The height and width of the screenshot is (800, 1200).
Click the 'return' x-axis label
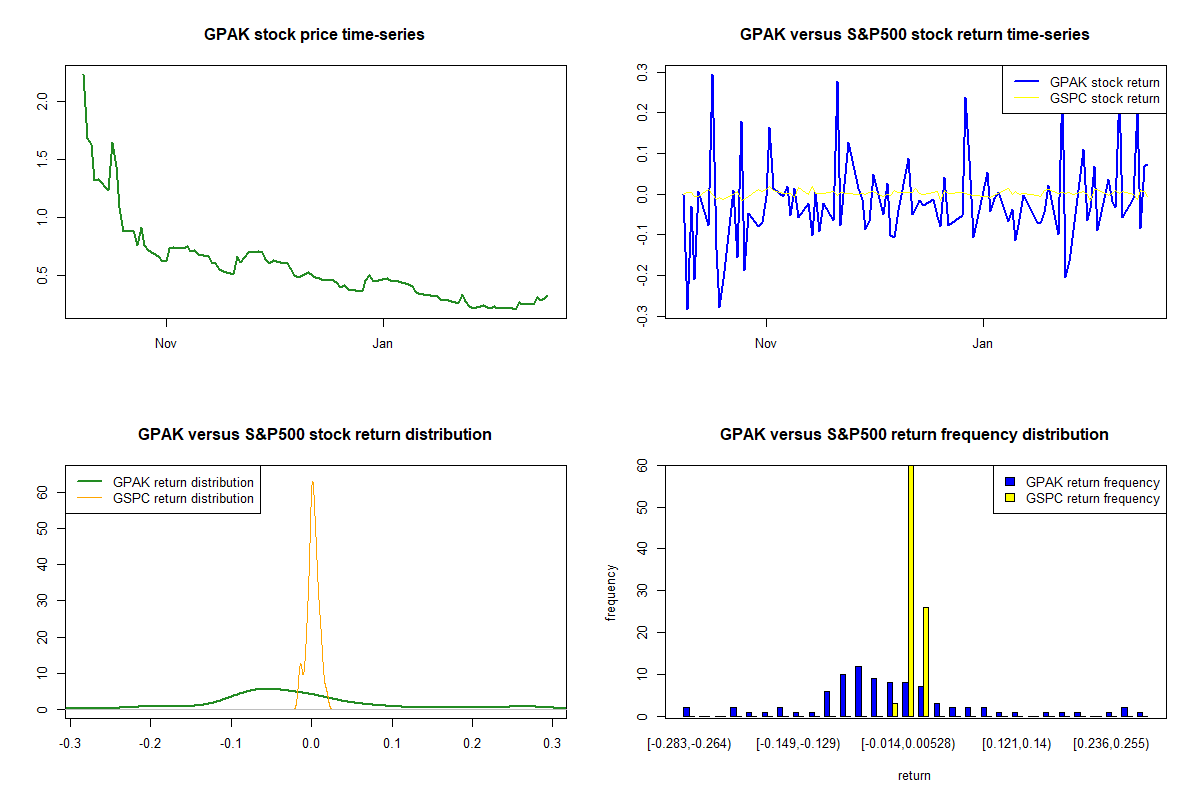(x=914, y=775)
